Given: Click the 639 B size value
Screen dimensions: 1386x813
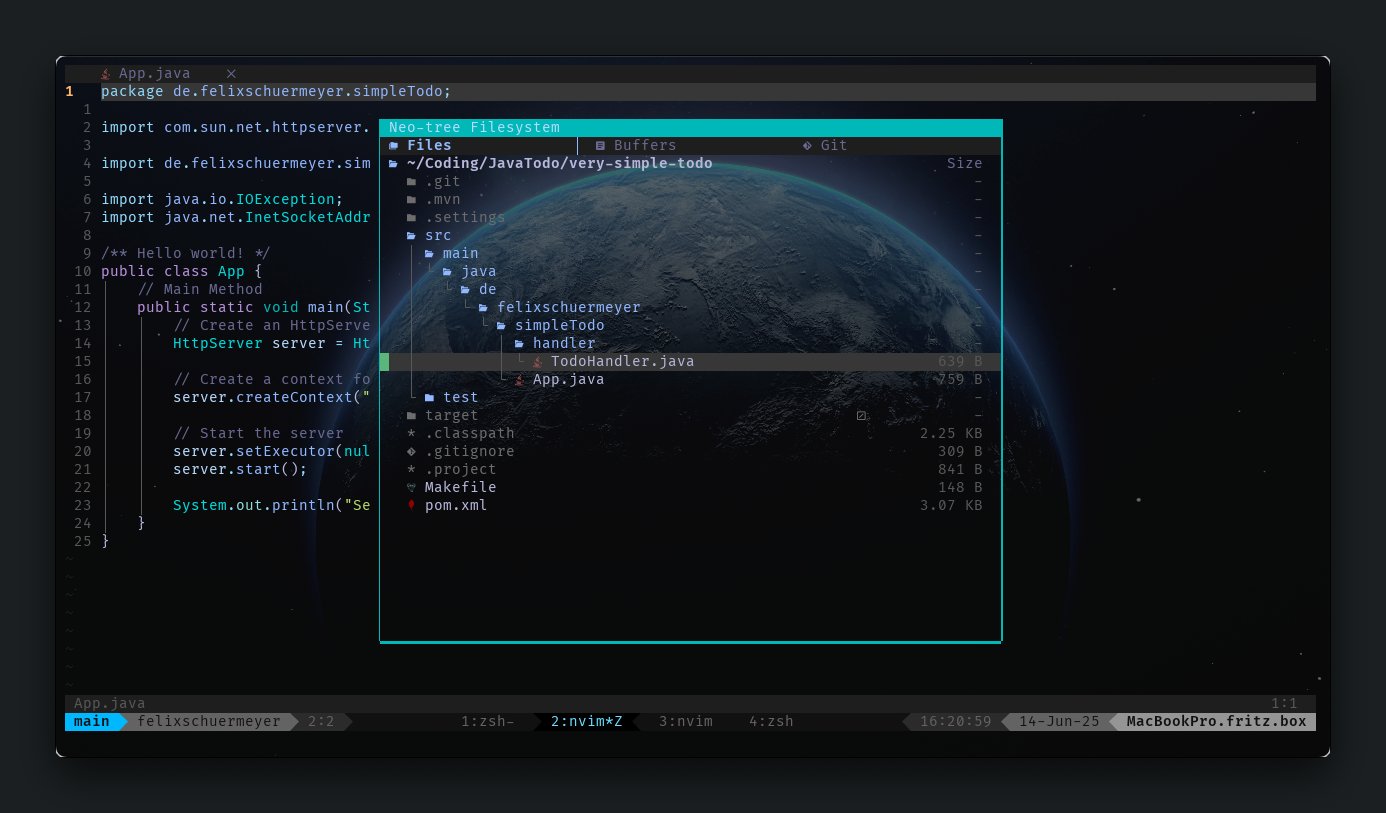Looking at the screenshot, I should coord(960,361).
